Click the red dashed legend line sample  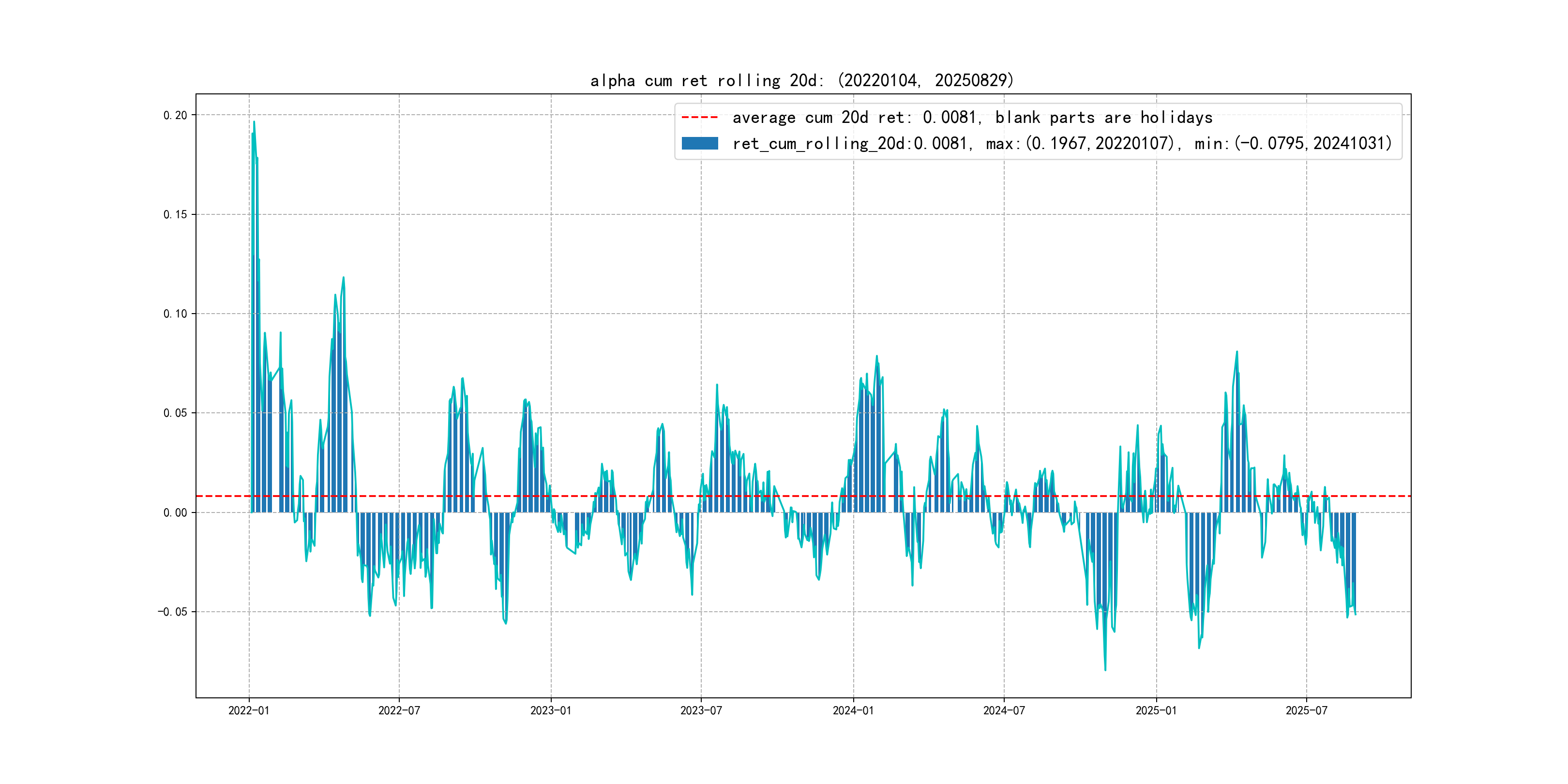pos(699,118)
